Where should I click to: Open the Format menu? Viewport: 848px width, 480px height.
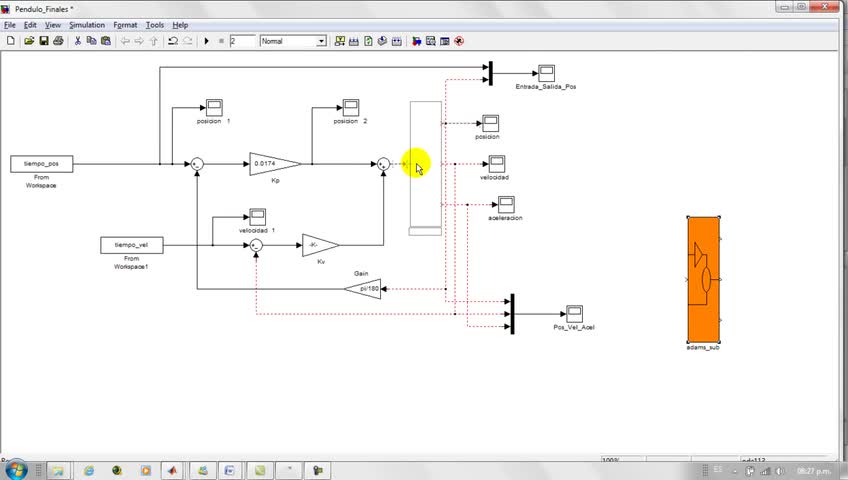tap(125, 25)
